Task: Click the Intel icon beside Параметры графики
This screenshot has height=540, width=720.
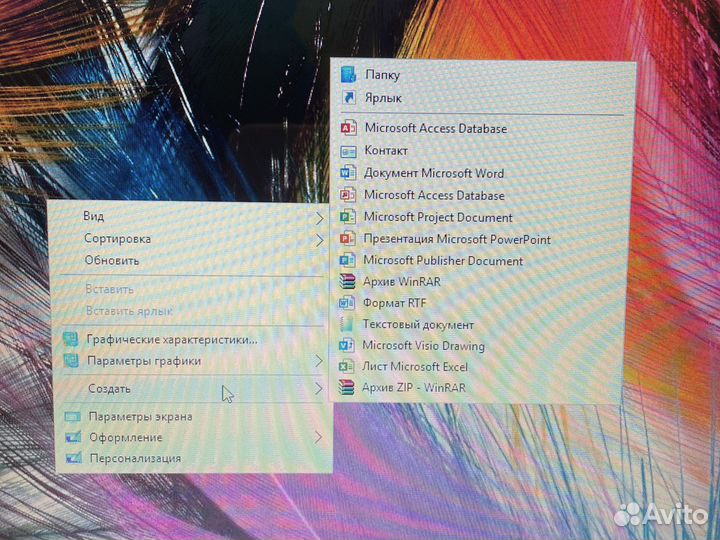Action: (71, 360)
